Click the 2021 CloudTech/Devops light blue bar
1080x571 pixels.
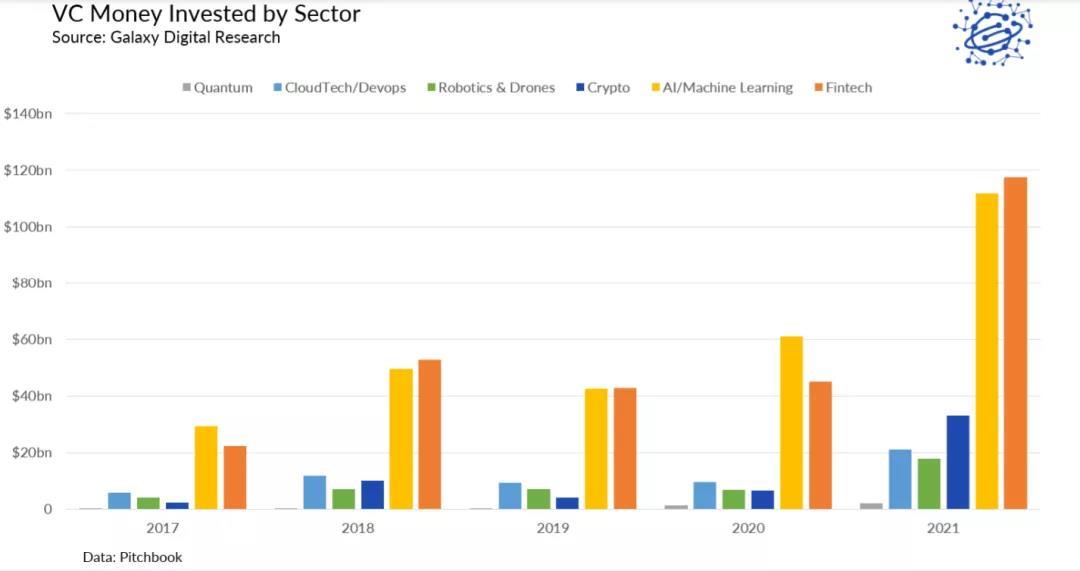(900, 479)
